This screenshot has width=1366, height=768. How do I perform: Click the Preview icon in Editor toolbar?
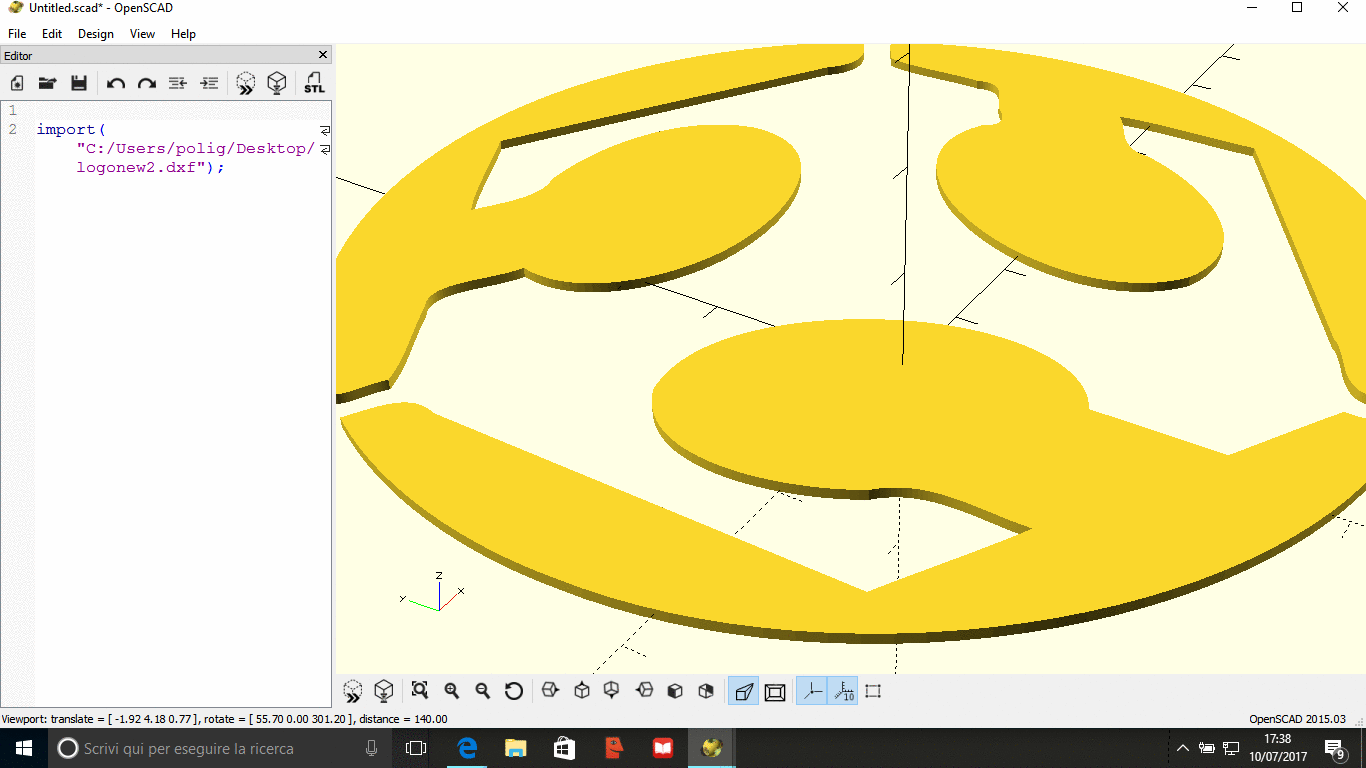245,83
